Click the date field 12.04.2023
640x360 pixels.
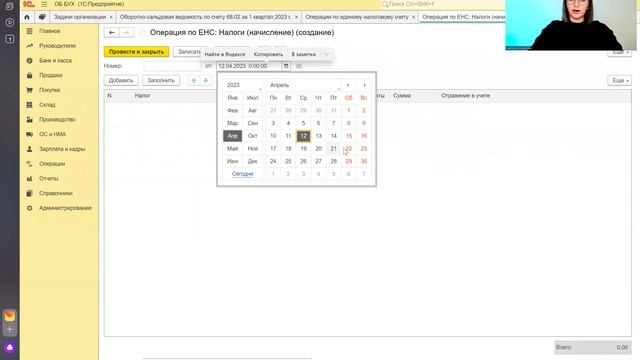pyautogui.click(x=249, y=66)
